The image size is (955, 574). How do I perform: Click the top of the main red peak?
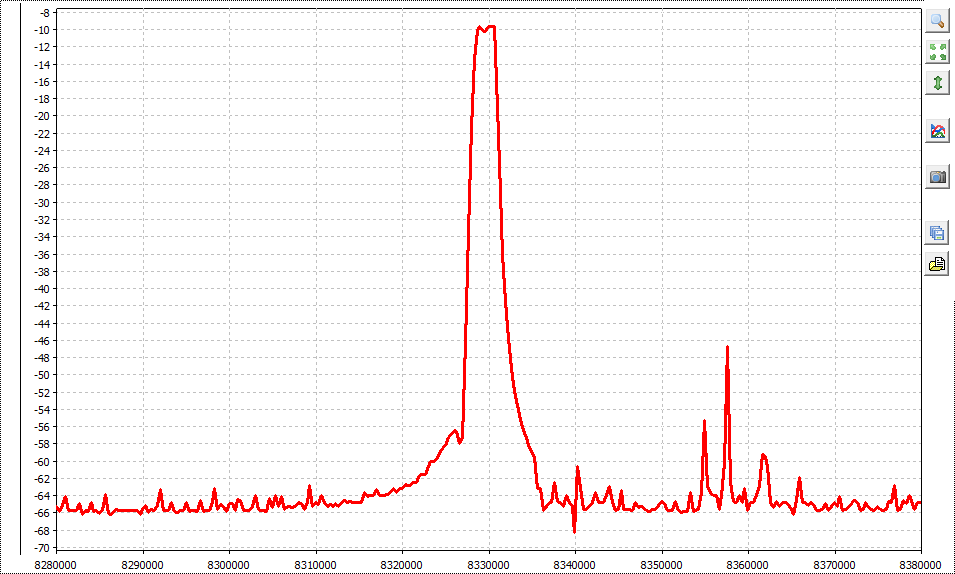(487, 28)
